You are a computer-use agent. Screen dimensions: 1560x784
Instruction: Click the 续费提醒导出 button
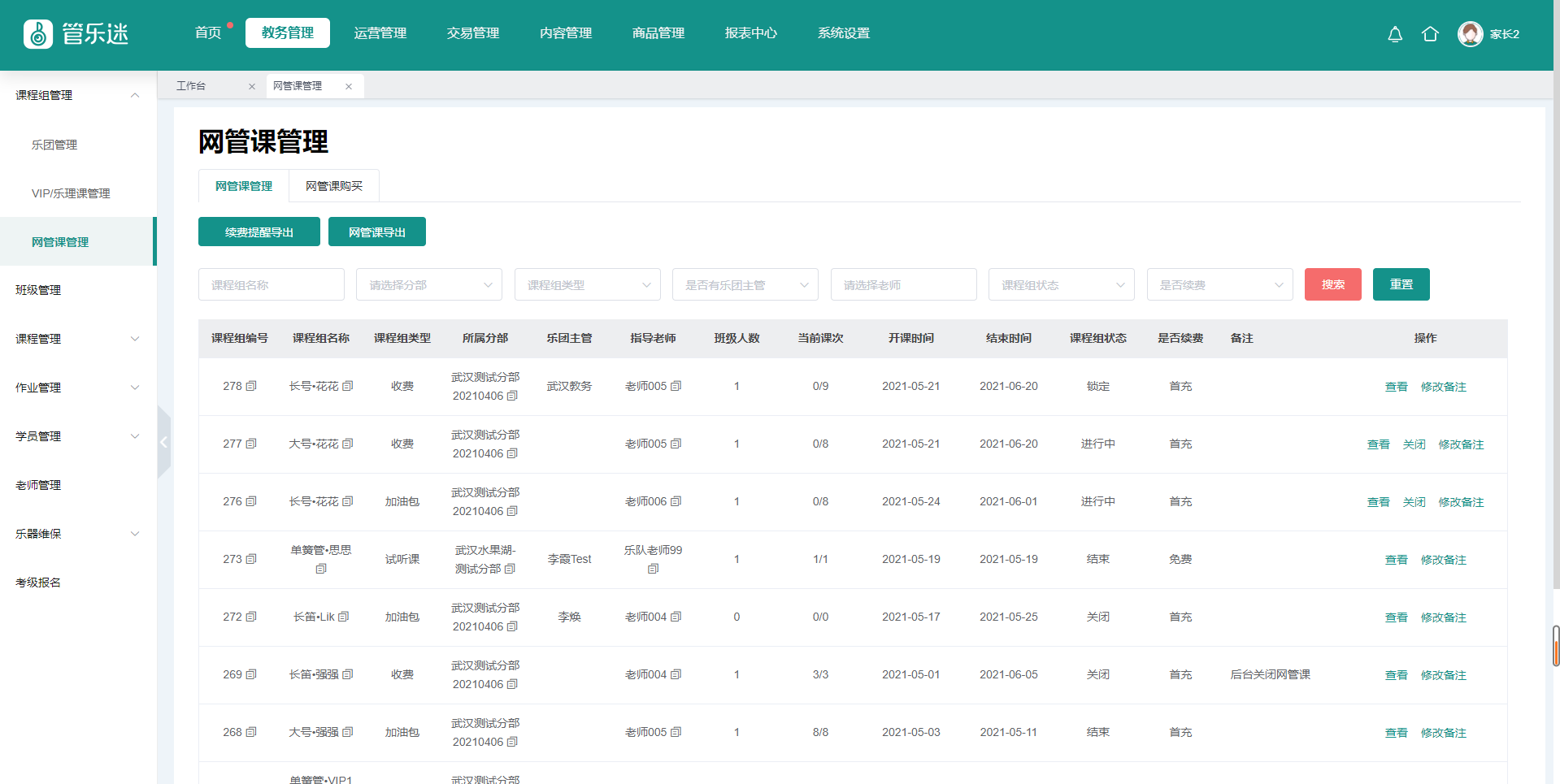pyautogui.click(x=259, y=232)
